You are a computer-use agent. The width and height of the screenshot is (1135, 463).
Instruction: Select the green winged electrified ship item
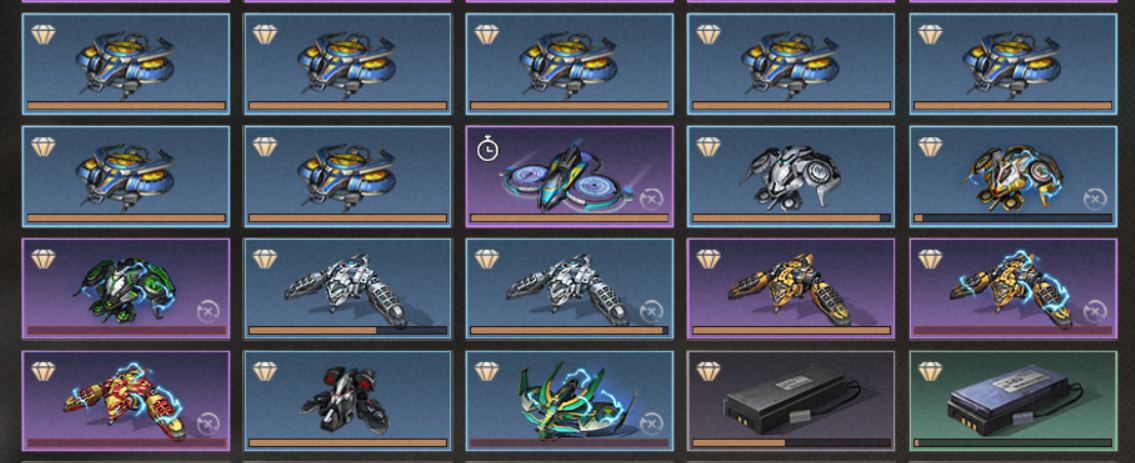(570, 402)
